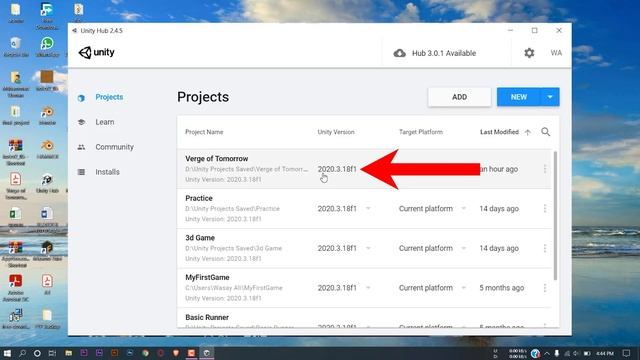Open the Target Platform dropdown for MyFirstGame
Screen dimensions: 640x360
(x=463, y=288)
